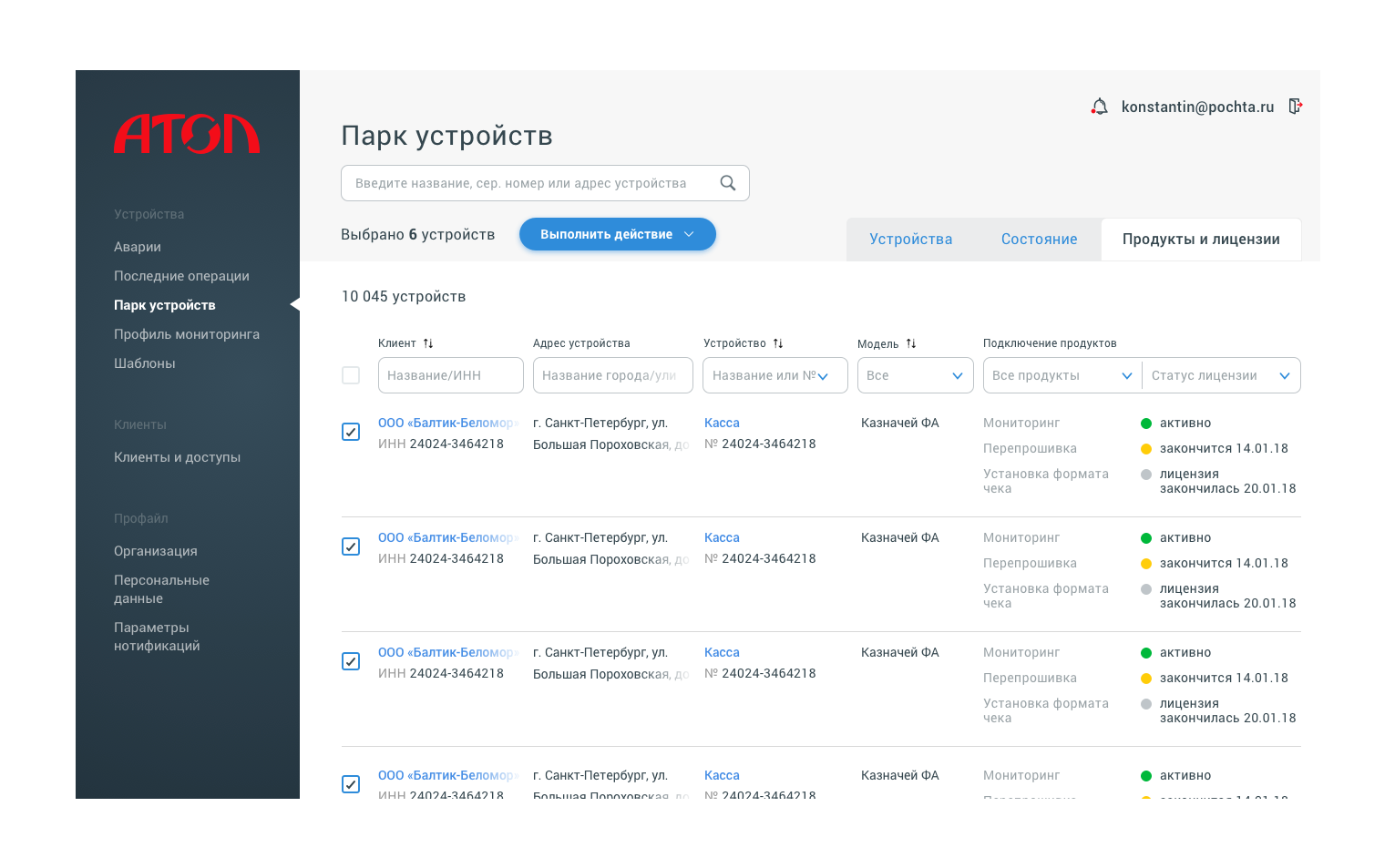Click the Название/ИНН client filter field
The image size is (1395, 868).
point(451,375)
